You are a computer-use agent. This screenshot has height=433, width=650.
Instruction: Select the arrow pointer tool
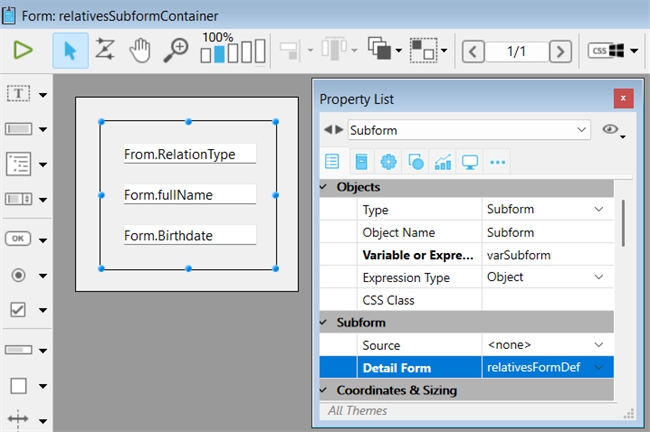(70, 50)
